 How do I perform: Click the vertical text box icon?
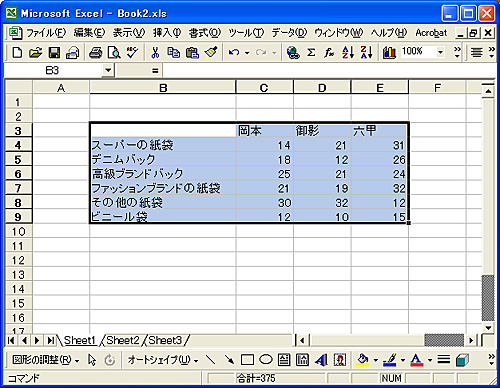point(303,360)
